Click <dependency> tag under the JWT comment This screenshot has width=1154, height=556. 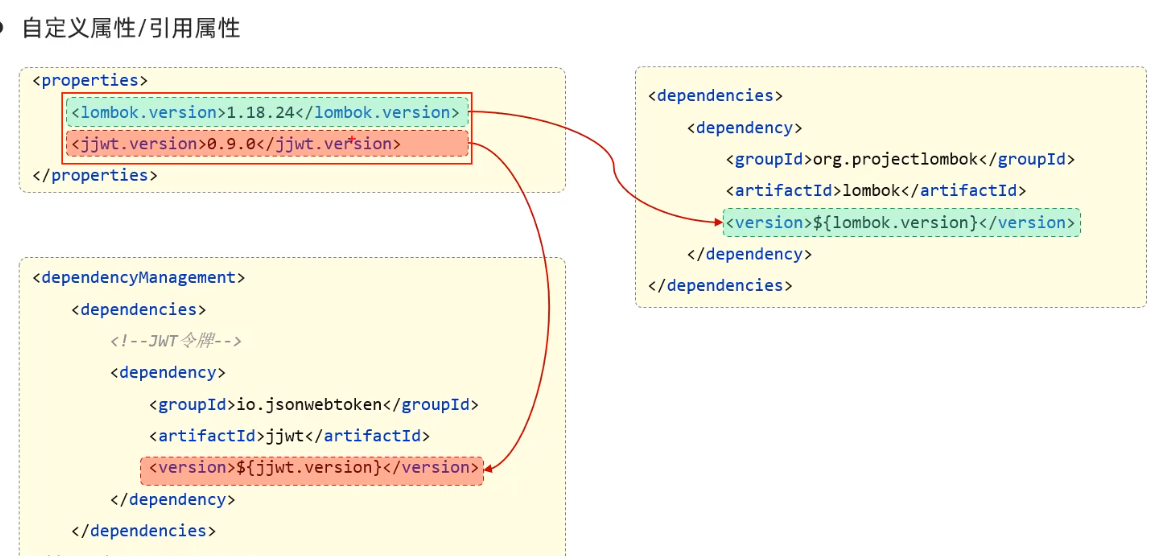click(168, 372)
